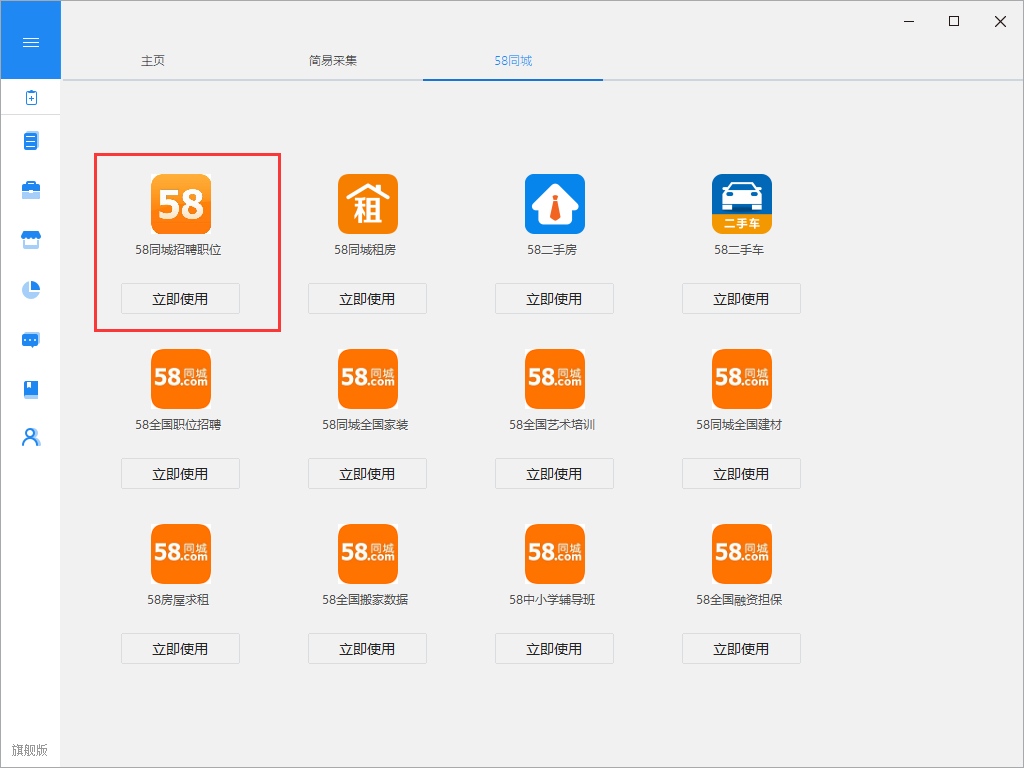Open the task list document icon
Image resolution: width=1024 pixels, height=768 pixels.
click(31, 140)
